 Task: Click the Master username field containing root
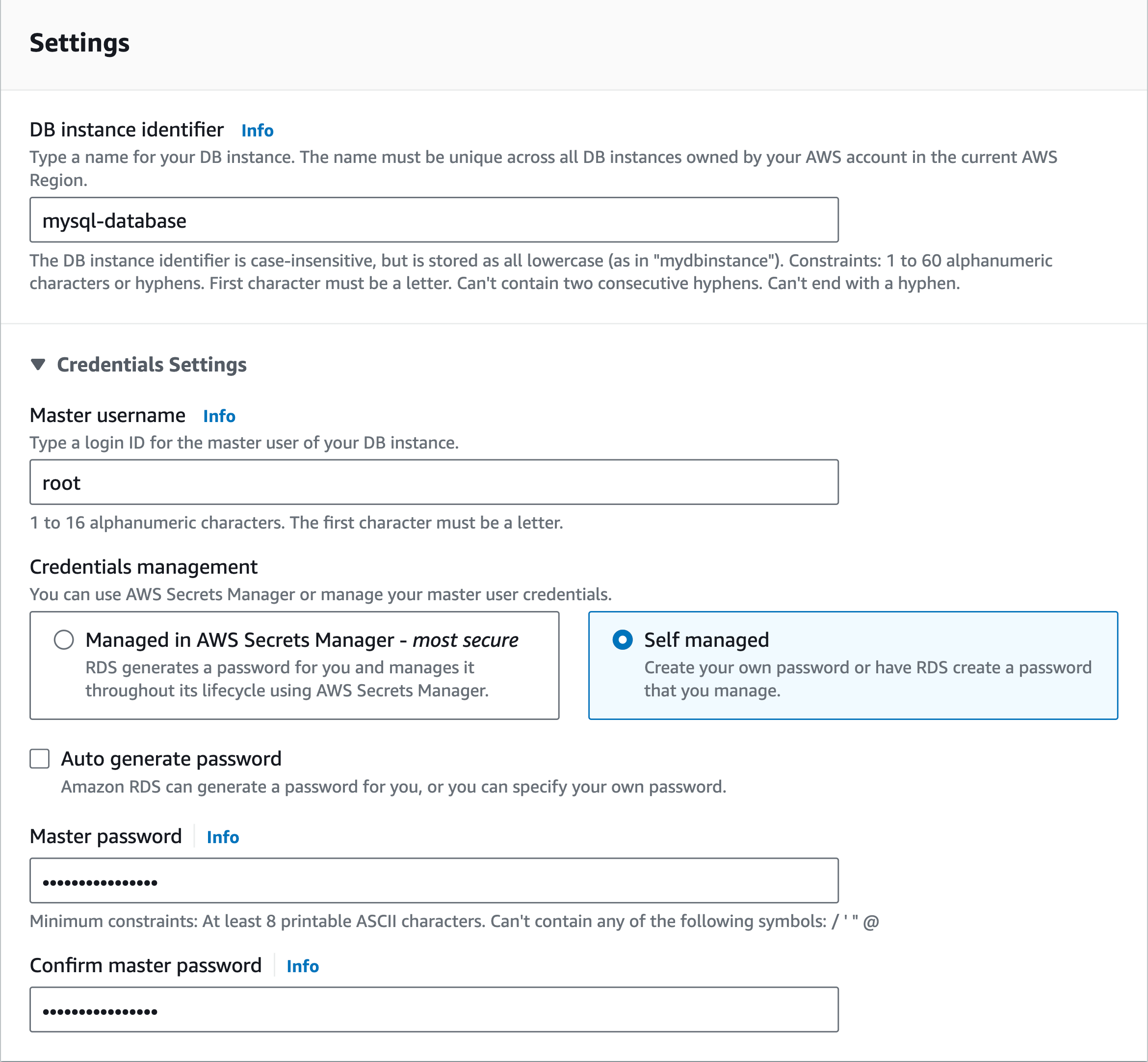434,482
